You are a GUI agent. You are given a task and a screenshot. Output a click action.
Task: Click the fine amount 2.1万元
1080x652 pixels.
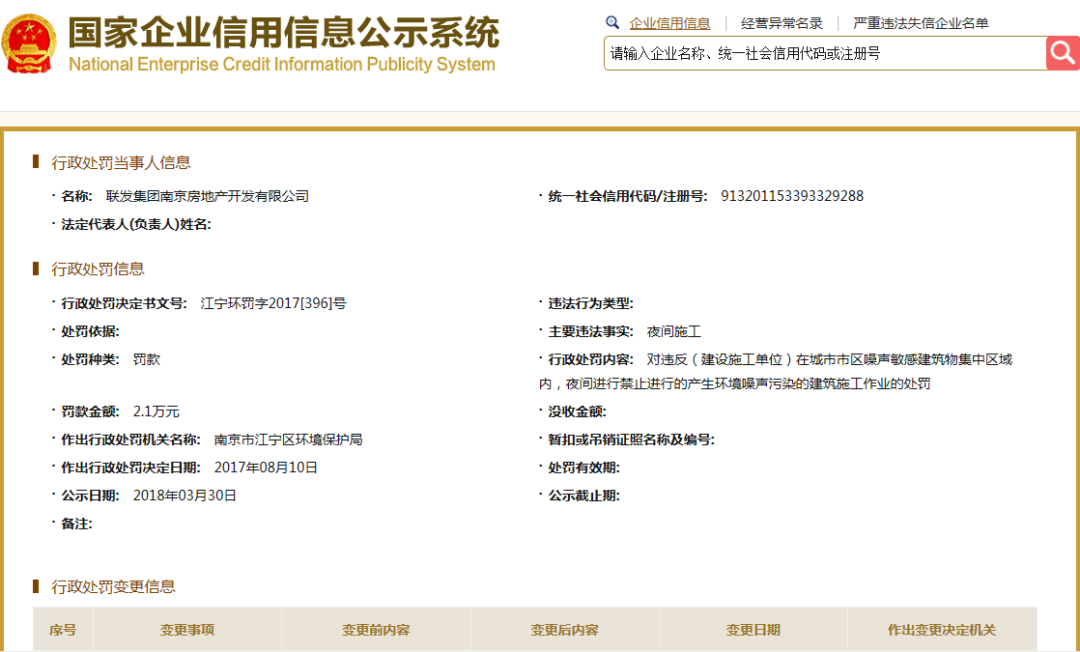pyautogui.click(x=156, y=412)
